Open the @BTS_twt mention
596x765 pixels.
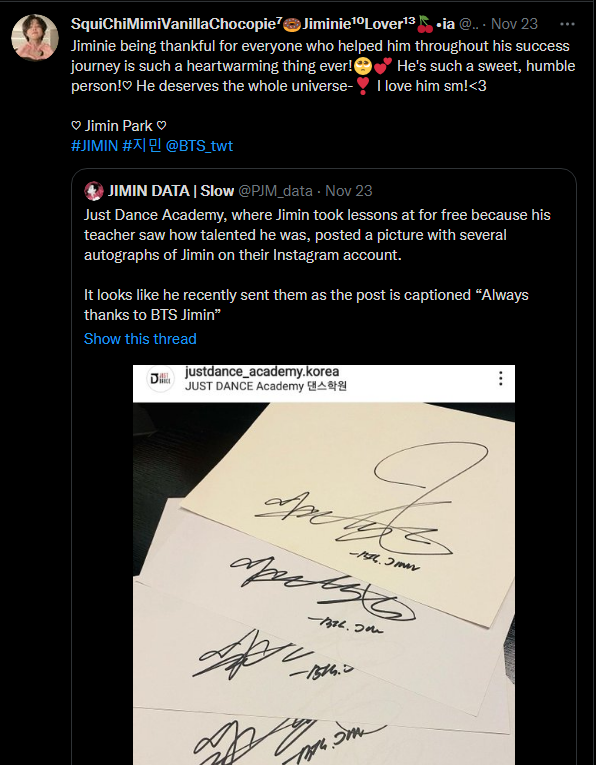[199, 146]
